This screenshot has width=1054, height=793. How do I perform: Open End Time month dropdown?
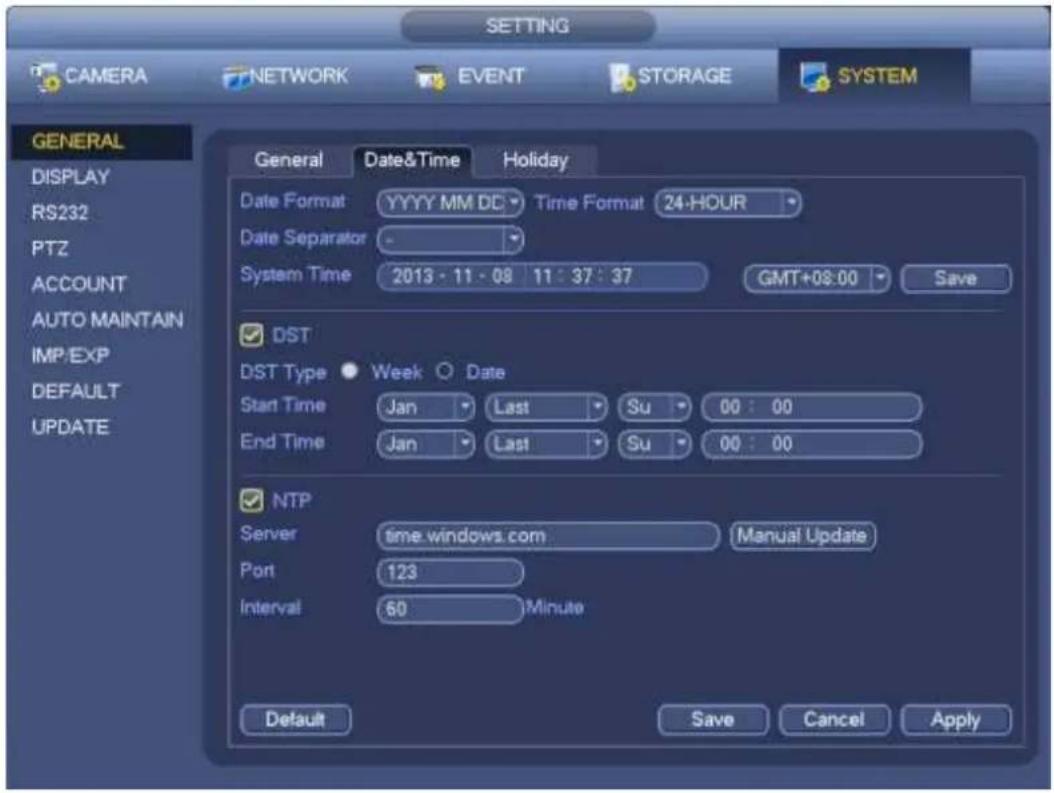[425, 444]
